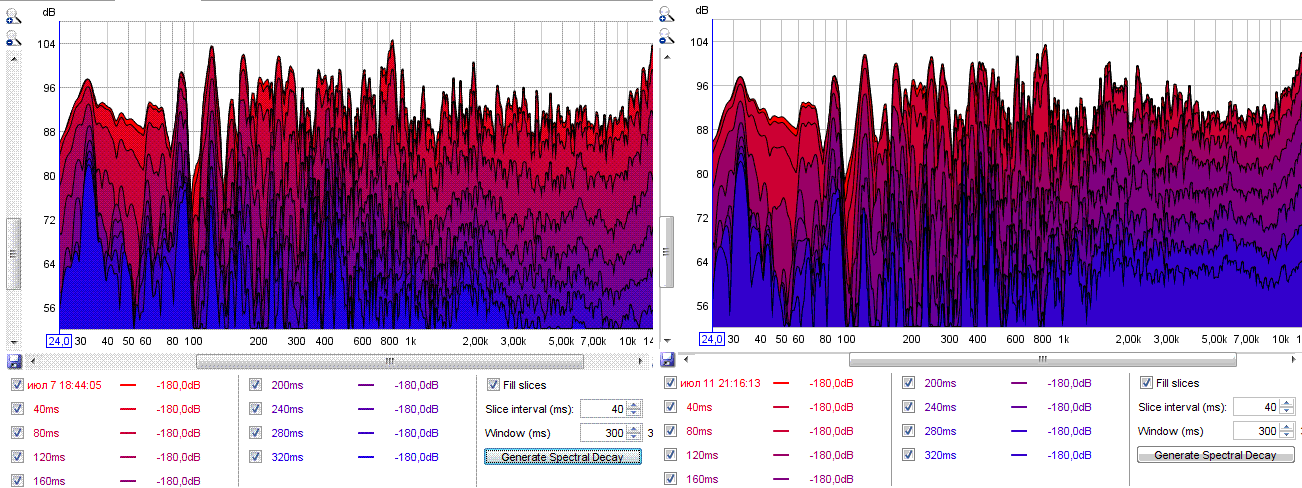The width and height of the screenshot is (1302, 488).
Task: Increase Slice interval with left panel's up stepper
Action: tap(634, 404)
